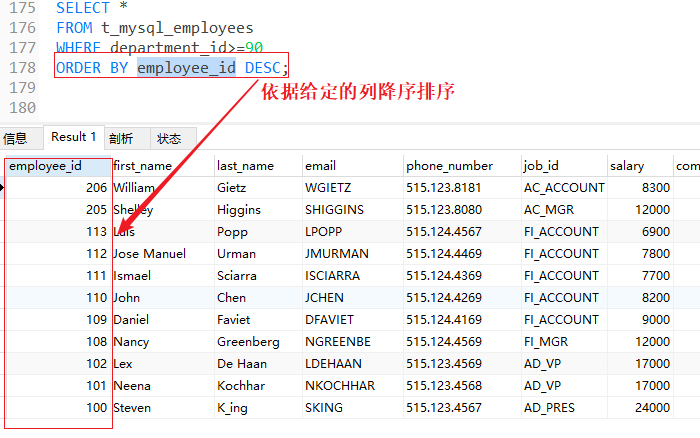Click last name cell Chen
The image size is (700, 438).
tap(258, 297)
